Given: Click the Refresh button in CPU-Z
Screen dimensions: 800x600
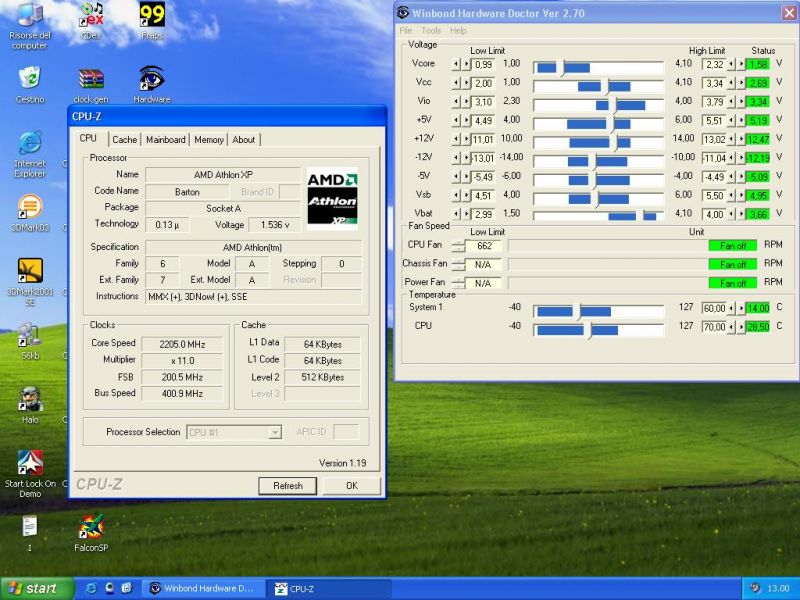Looking at the screenshot, I should coord(288,486).
